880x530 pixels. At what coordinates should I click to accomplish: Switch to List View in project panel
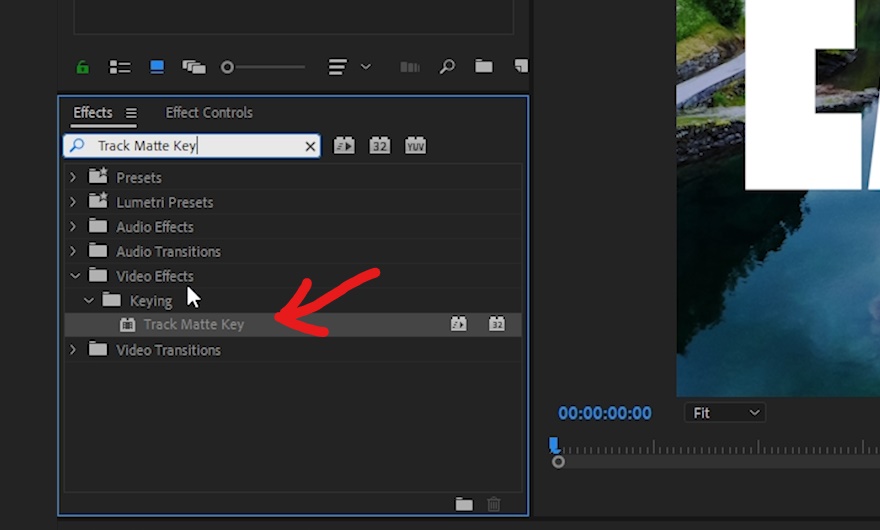tap(120, 67)
